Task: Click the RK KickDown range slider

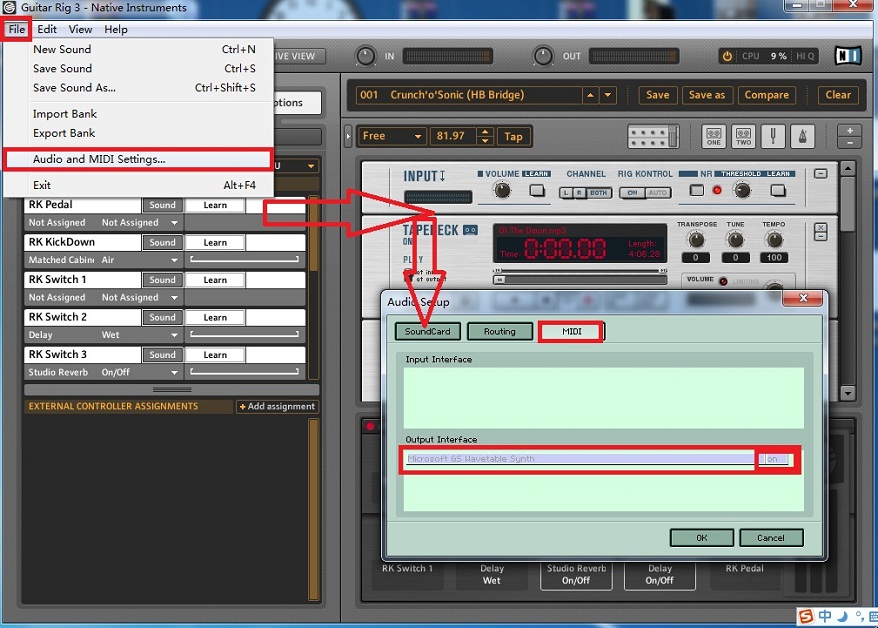Action: (x=244, y=259)
